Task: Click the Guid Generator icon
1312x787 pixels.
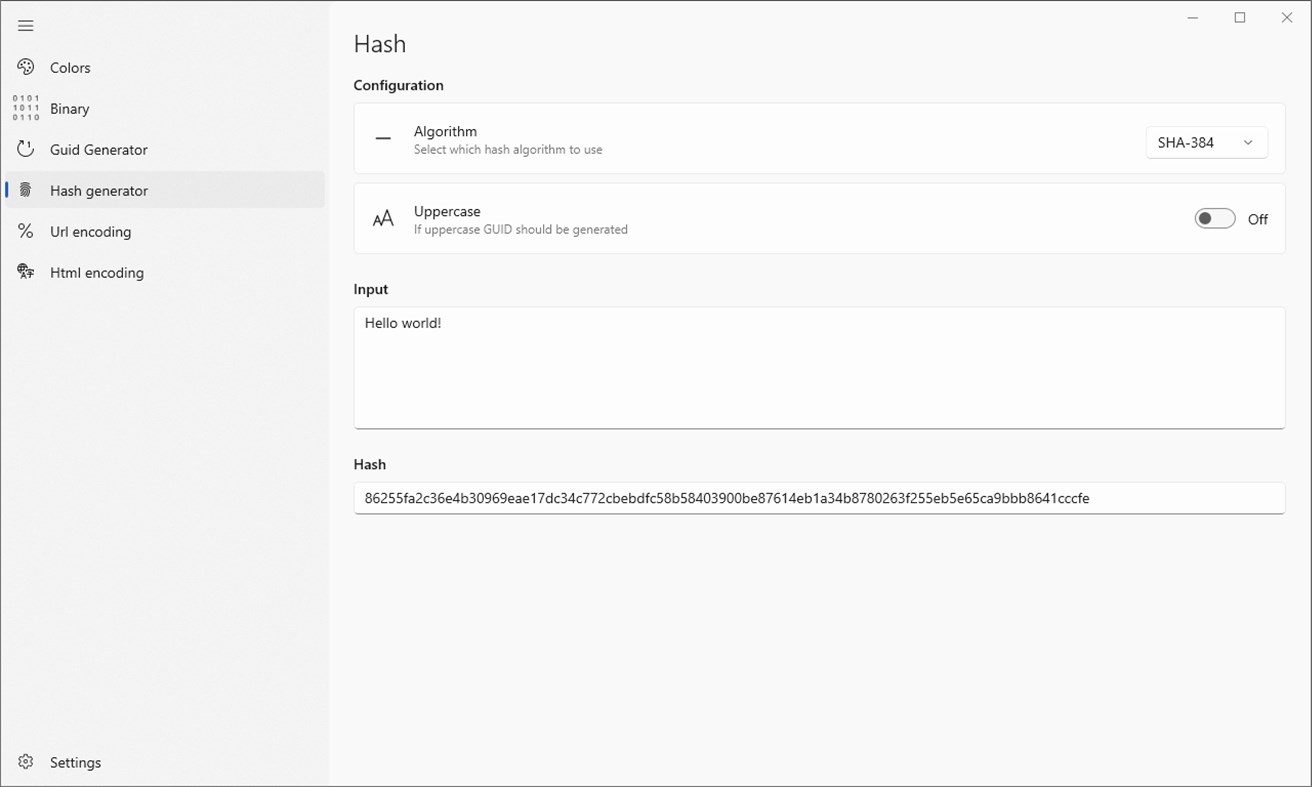Action: (x=26, y=149)
